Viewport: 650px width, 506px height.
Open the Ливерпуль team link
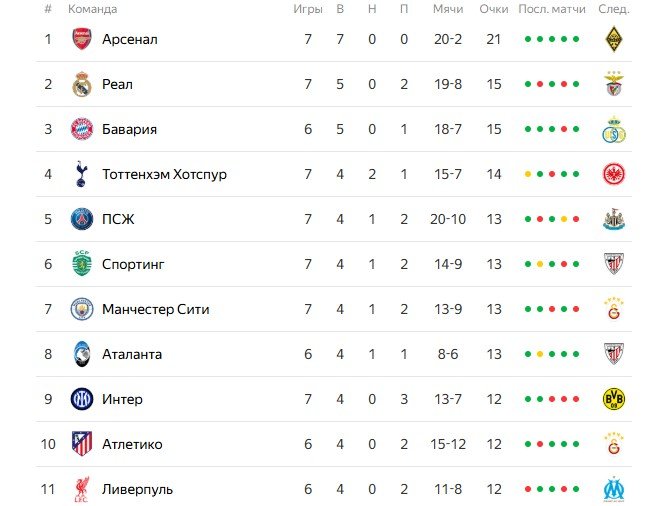pyautogui.click(x=137, y=489)
